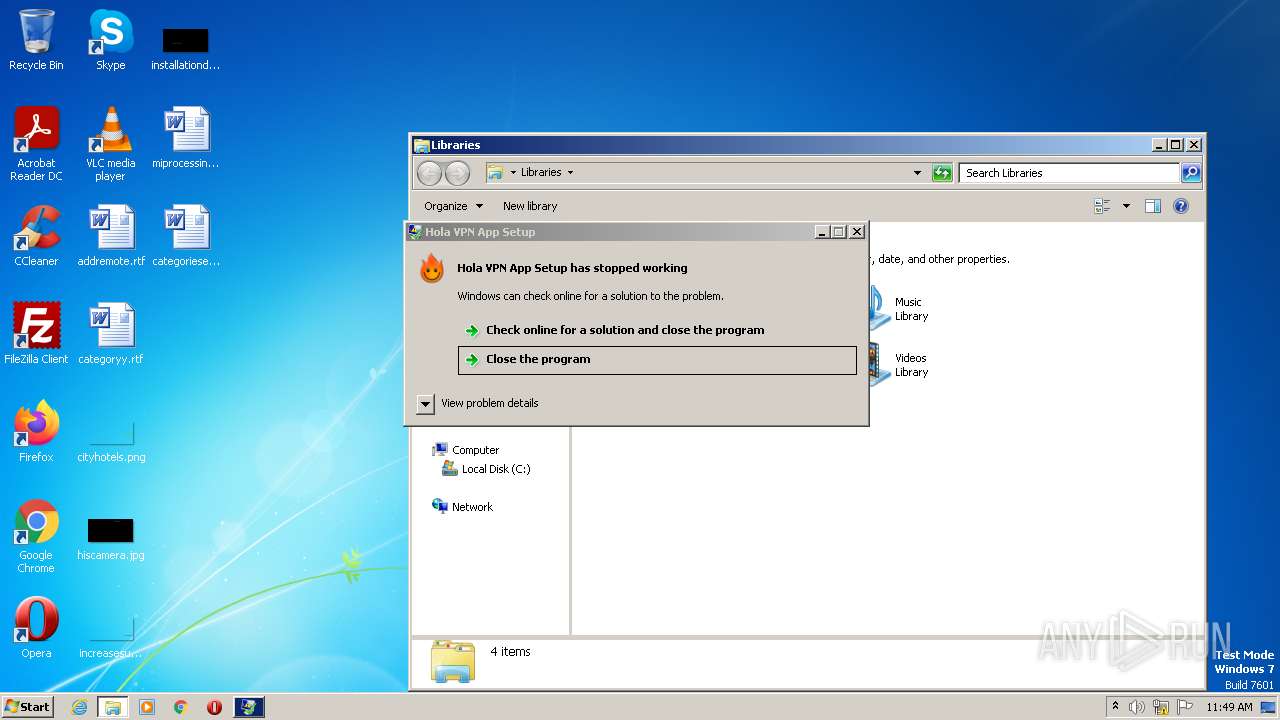Select Network in navigation pane
1280x720 pixels.
click(463, 507)
